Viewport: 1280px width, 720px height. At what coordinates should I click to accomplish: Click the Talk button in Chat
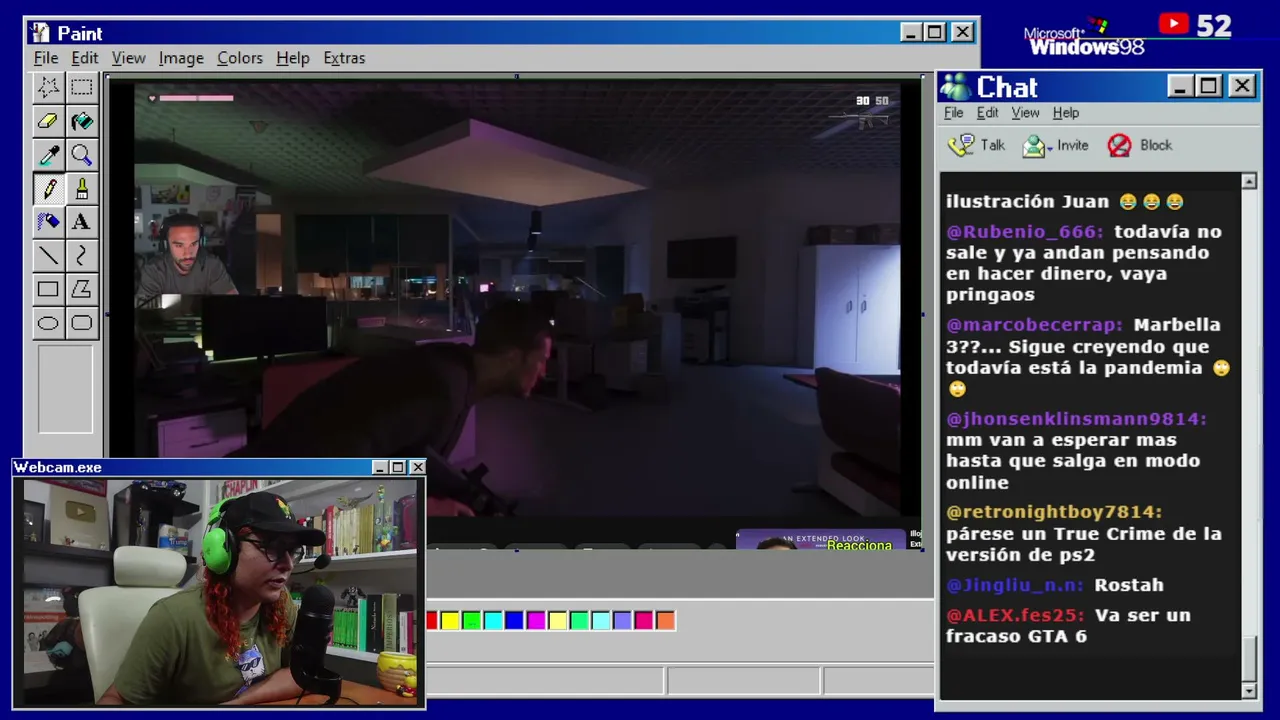(977, 146)
